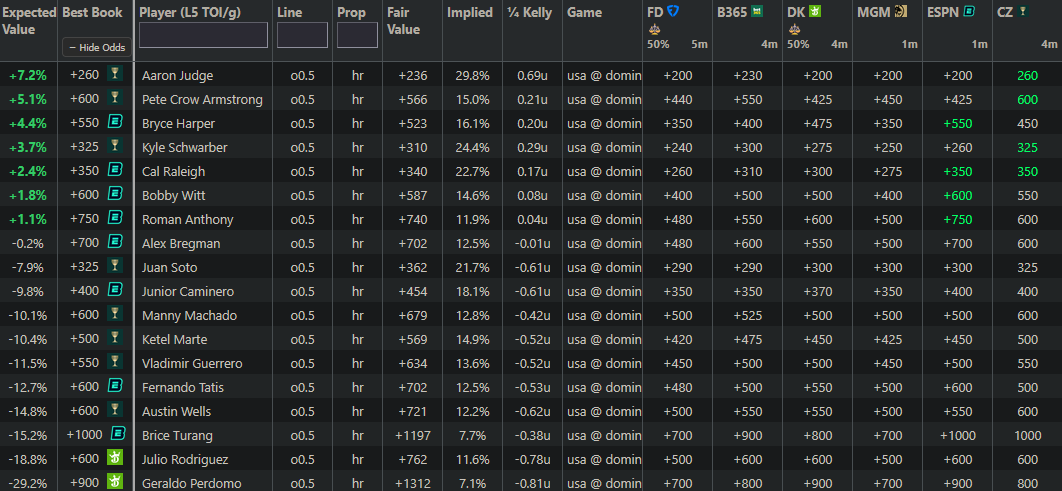Click the +566 fair value cell

[412, 100]
